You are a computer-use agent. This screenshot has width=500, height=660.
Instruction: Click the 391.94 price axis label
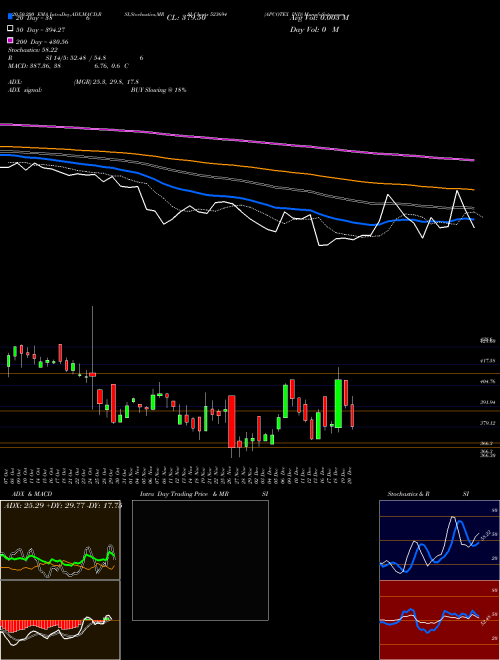pyautogui.click(x=488, y=402)
